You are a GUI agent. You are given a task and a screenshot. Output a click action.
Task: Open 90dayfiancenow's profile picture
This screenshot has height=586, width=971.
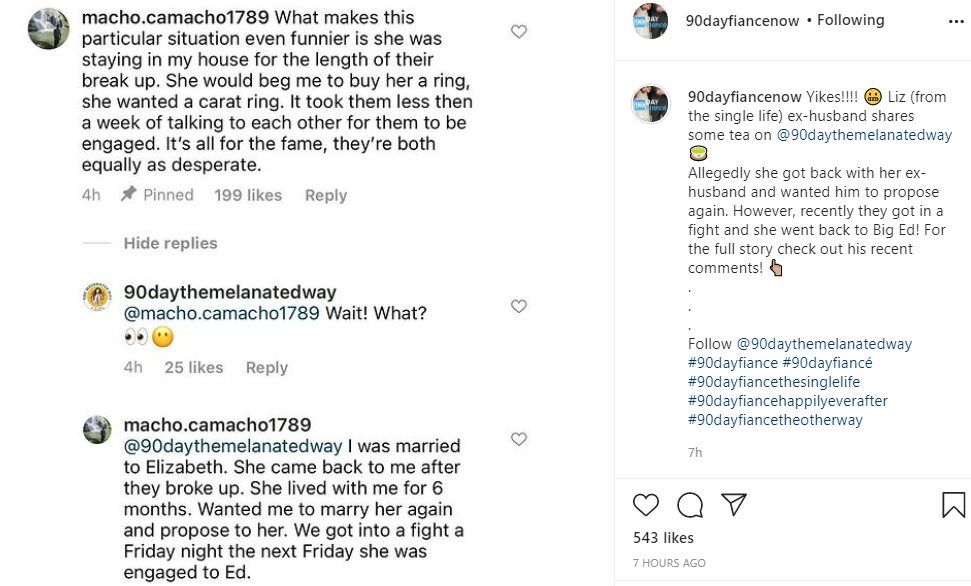651,20
